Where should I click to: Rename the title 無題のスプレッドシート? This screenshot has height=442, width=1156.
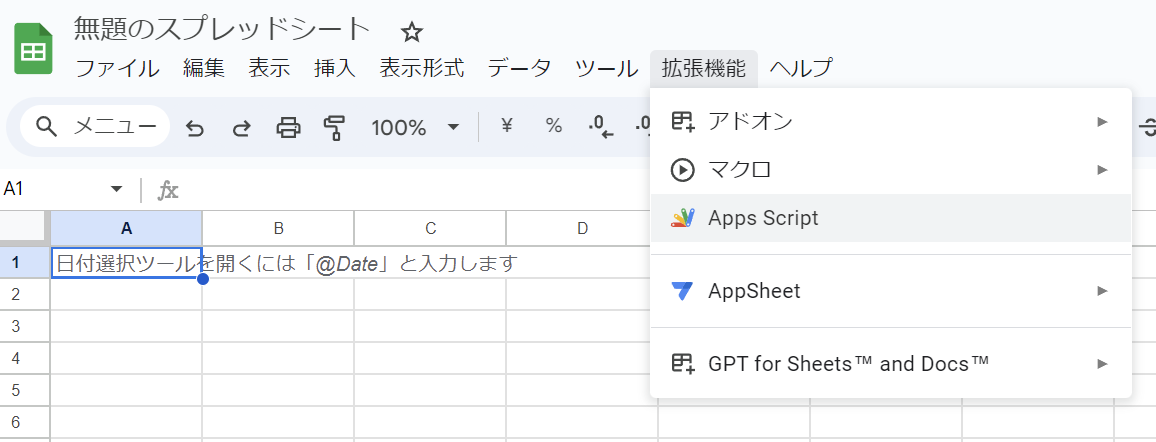223,29
